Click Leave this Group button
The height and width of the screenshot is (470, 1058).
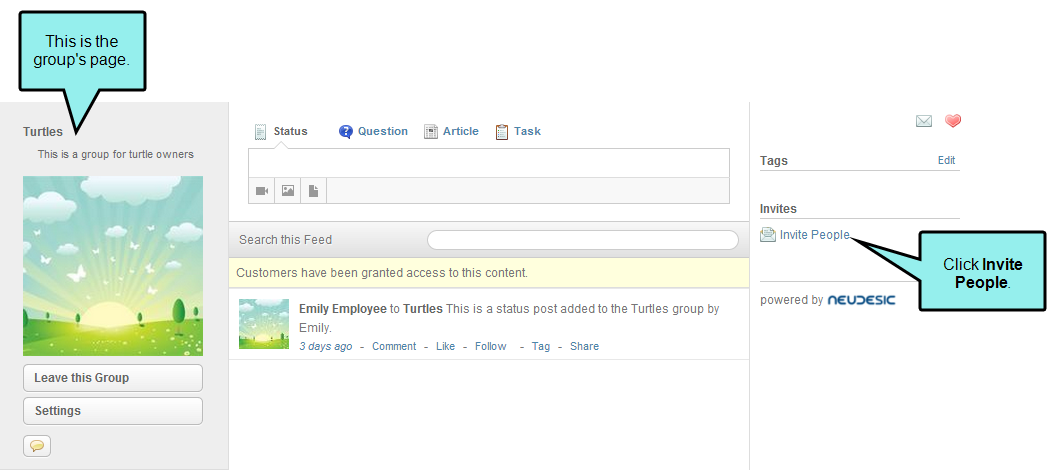pos(113,378)
